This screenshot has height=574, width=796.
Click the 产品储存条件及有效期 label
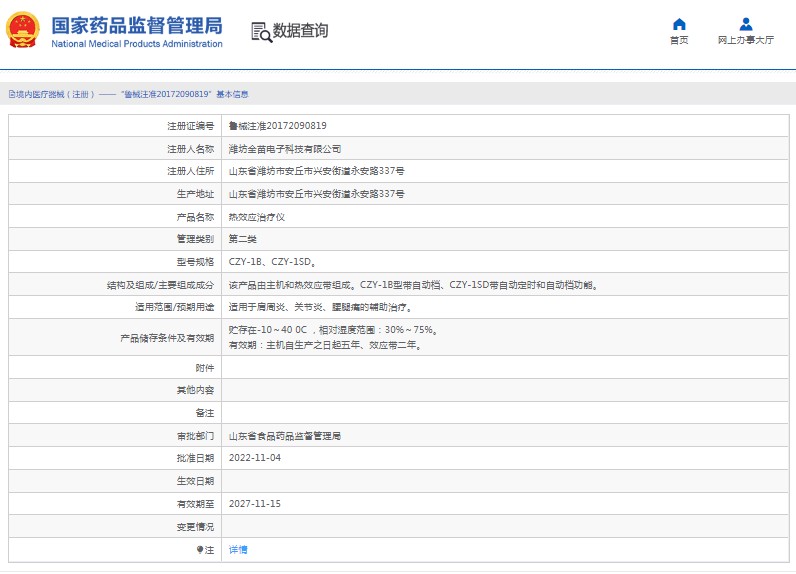167,338
